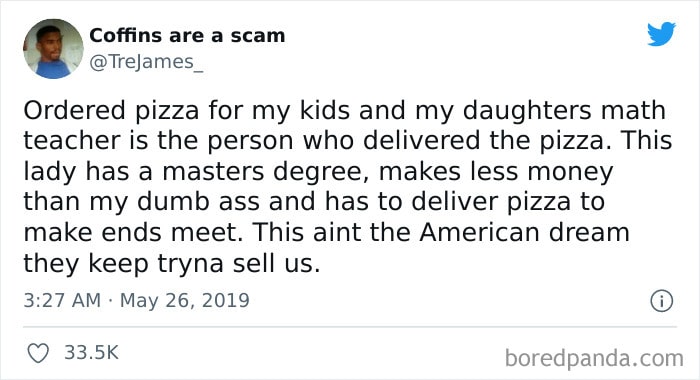
Task: Click the text 'make ends meet'
Action: click(130, 232)
